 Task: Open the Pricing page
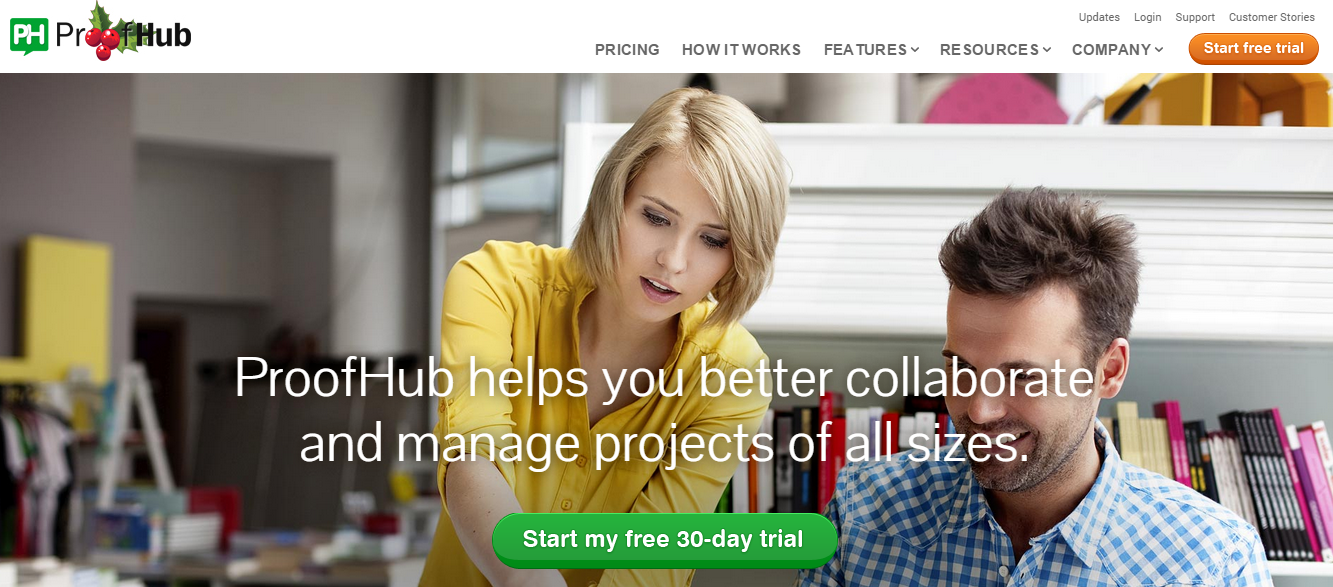[627, 50]
